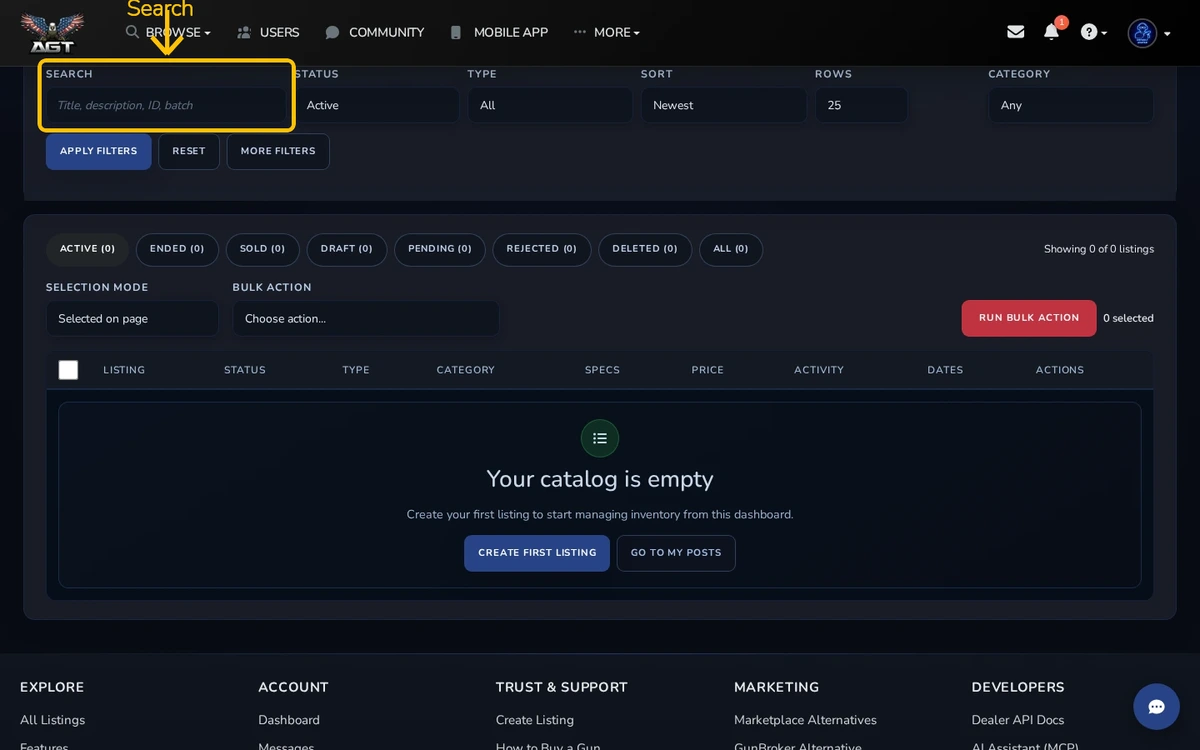This screenshot has width=1200, height=750.
Task: Open Dashboard footer link
Action: (x=289, y=720)
